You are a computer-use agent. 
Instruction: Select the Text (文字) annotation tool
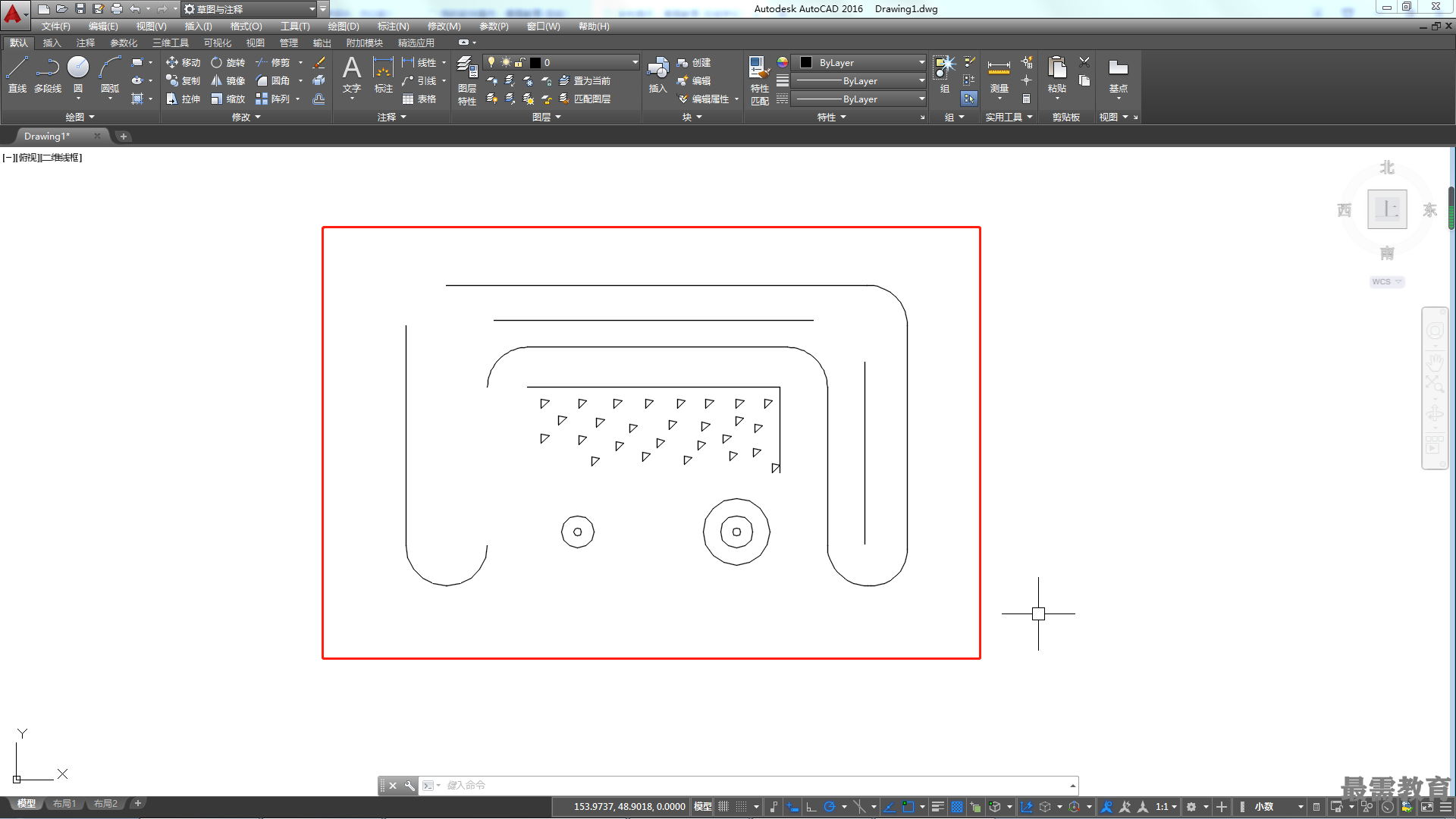point(352,74)
